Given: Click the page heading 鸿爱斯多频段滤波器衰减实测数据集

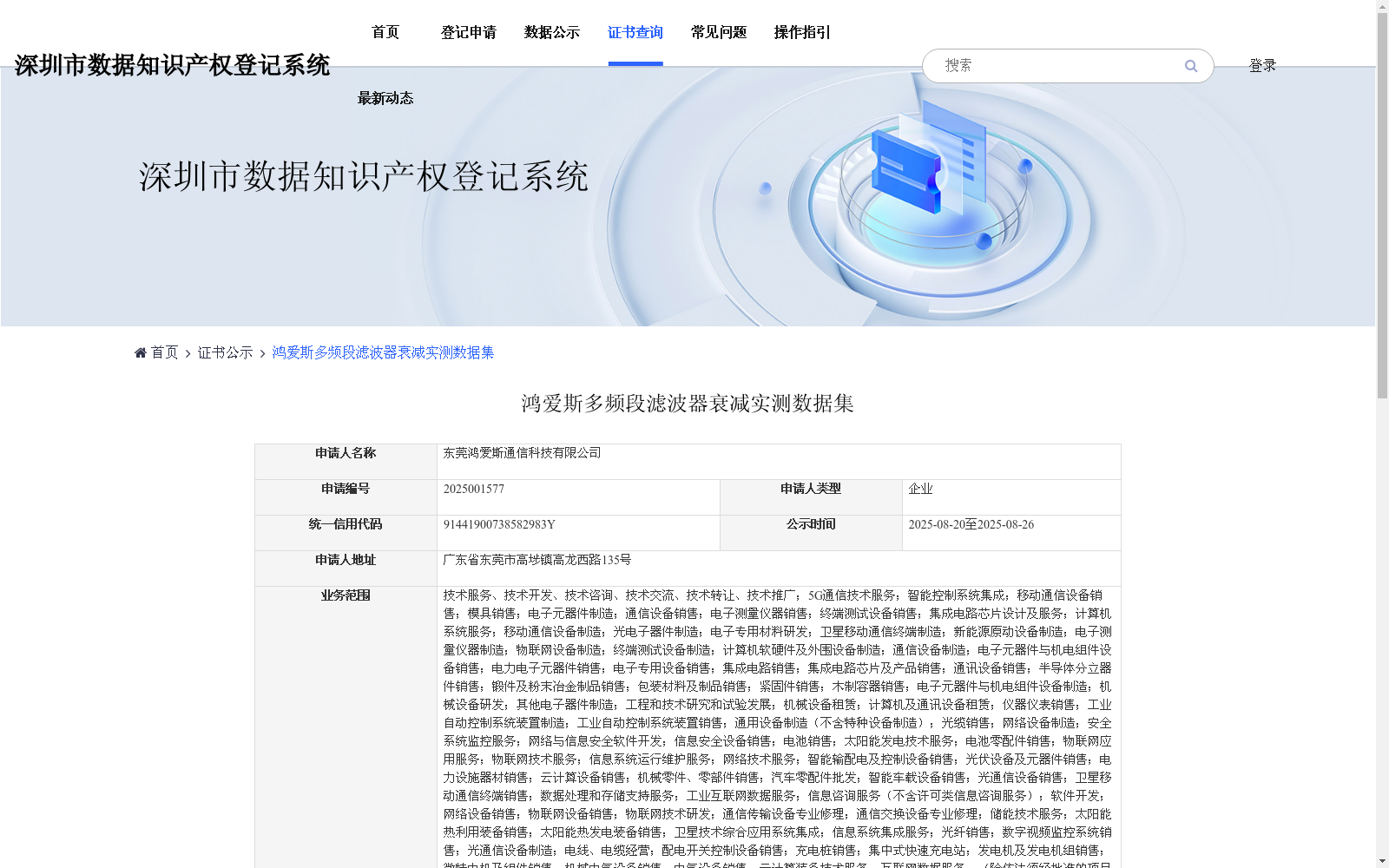Looking at the screenshot, I should click(x=688, y=404).
